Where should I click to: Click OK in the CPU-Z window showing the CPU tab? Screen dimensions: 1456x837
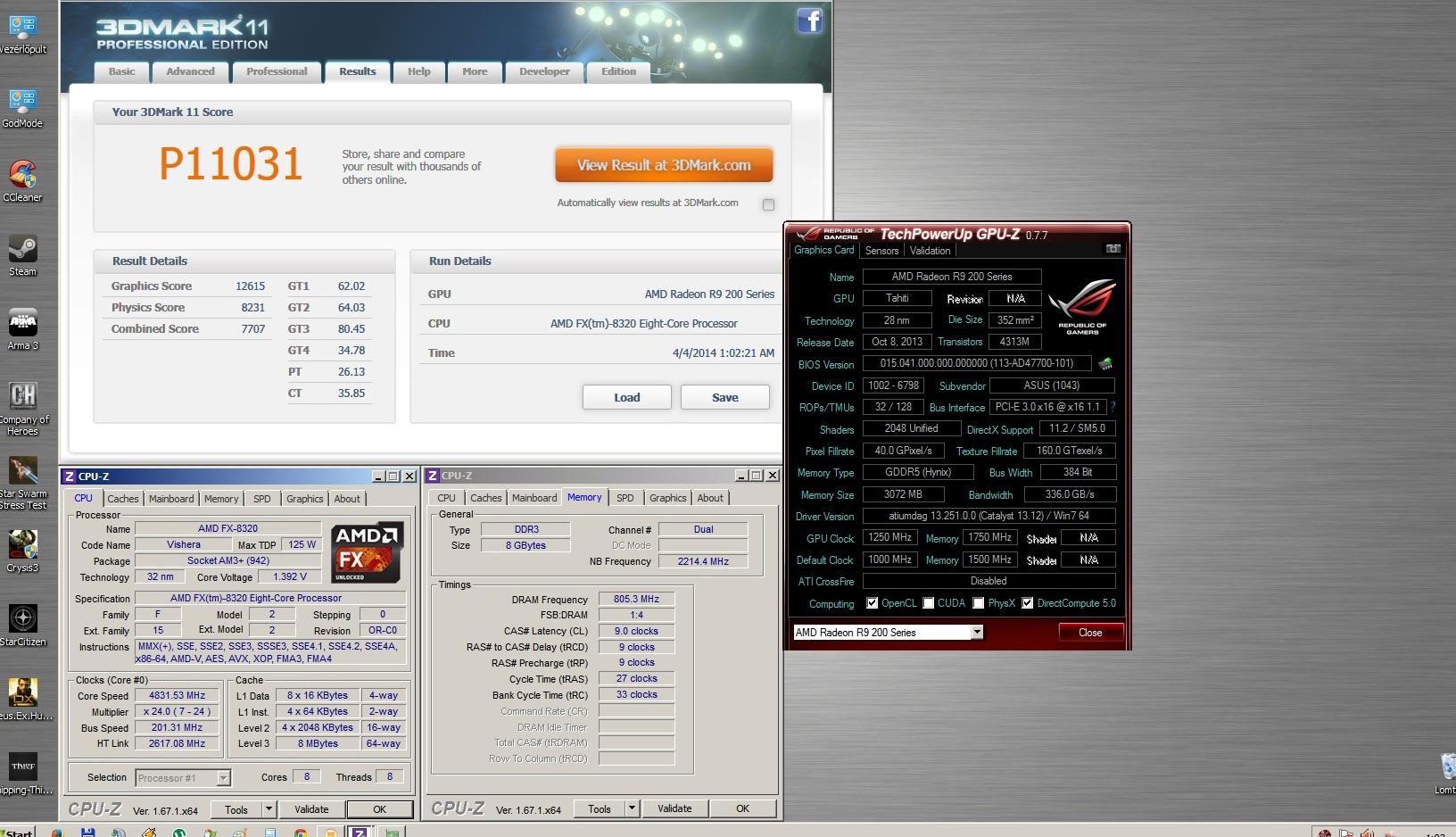coord(379,809)
